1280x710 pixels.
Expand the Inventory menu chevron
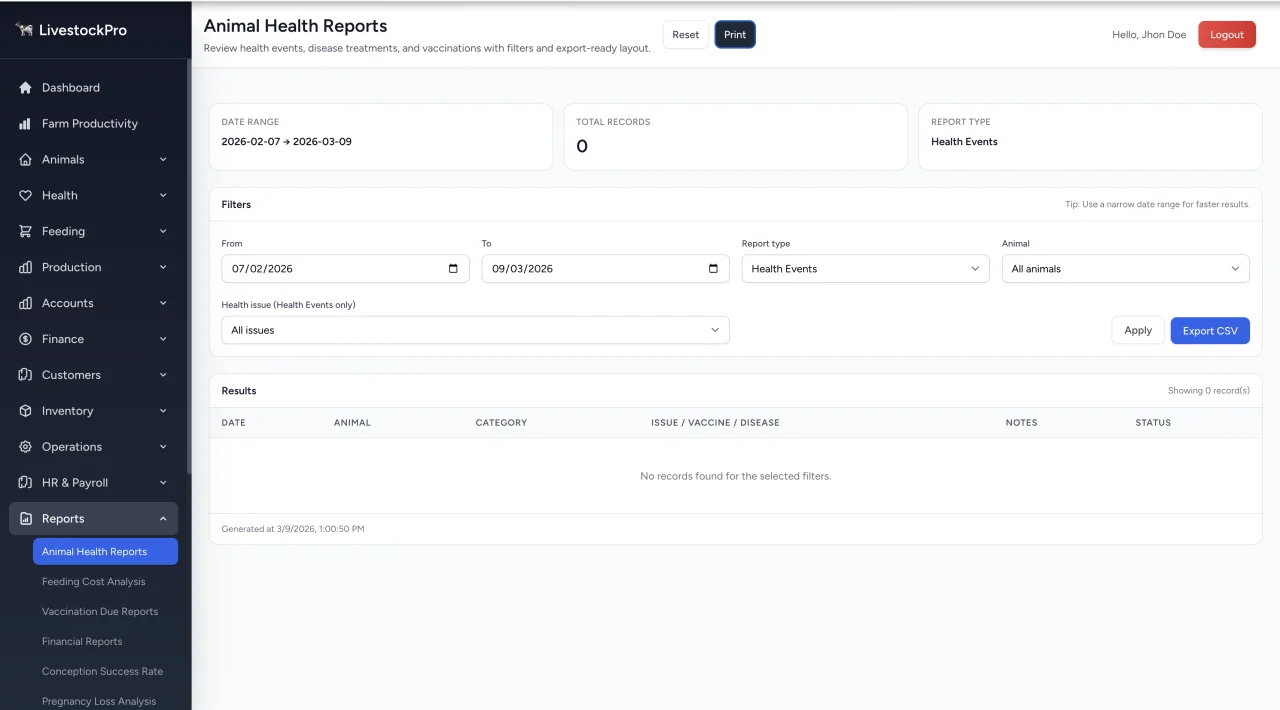point(163,412)
